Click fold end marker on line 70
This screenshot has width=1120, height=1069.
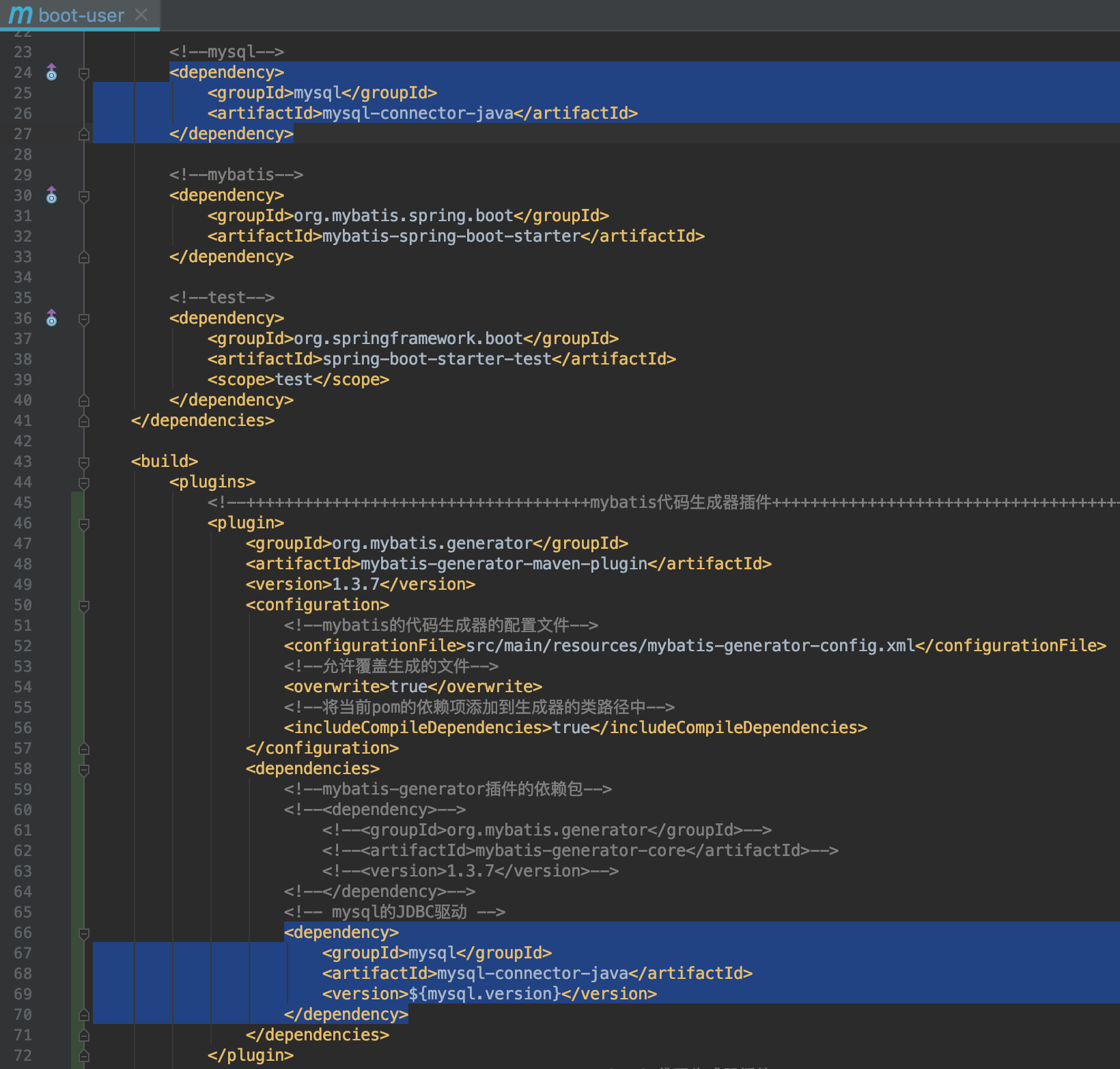[x=84, y=1014]
